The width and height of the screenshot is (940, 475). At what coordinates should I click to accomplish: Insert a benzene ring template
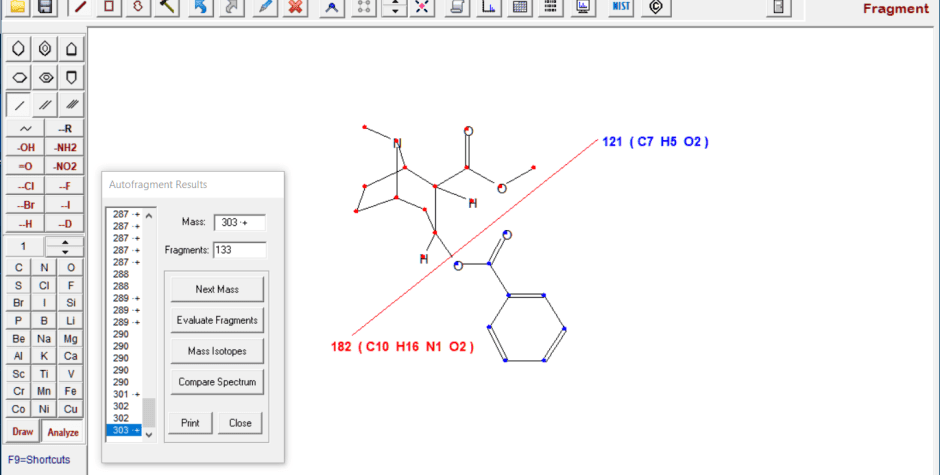click(45, 49)
